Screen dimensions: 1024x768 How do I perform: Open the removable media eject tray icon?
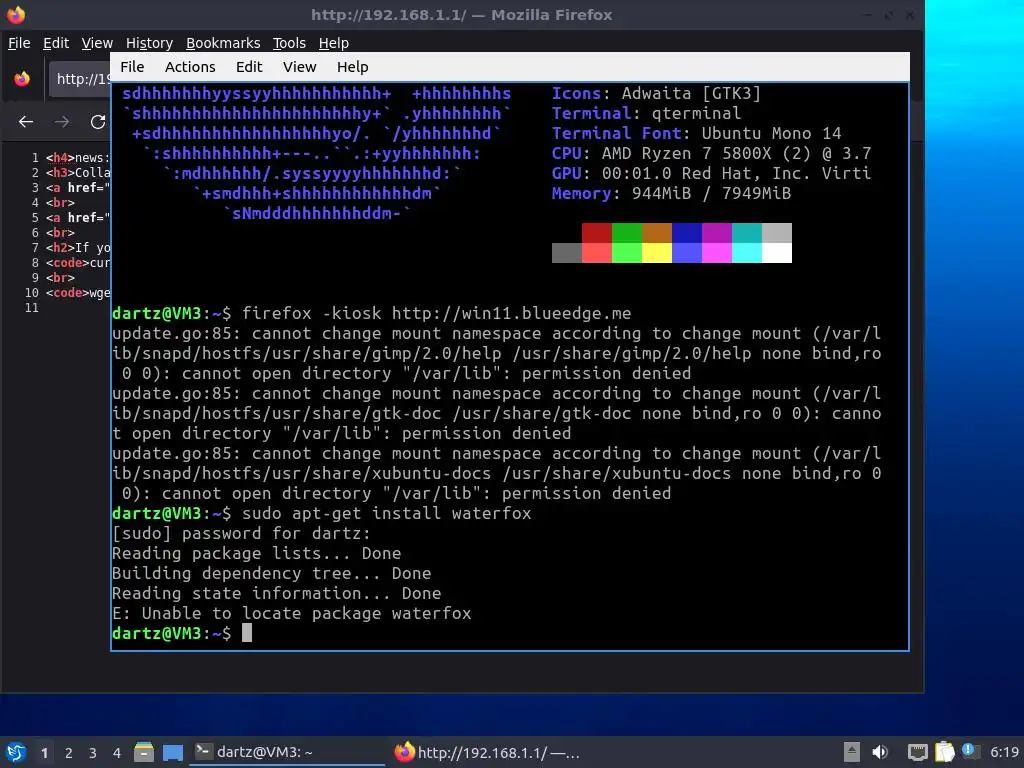pos(852,752)
